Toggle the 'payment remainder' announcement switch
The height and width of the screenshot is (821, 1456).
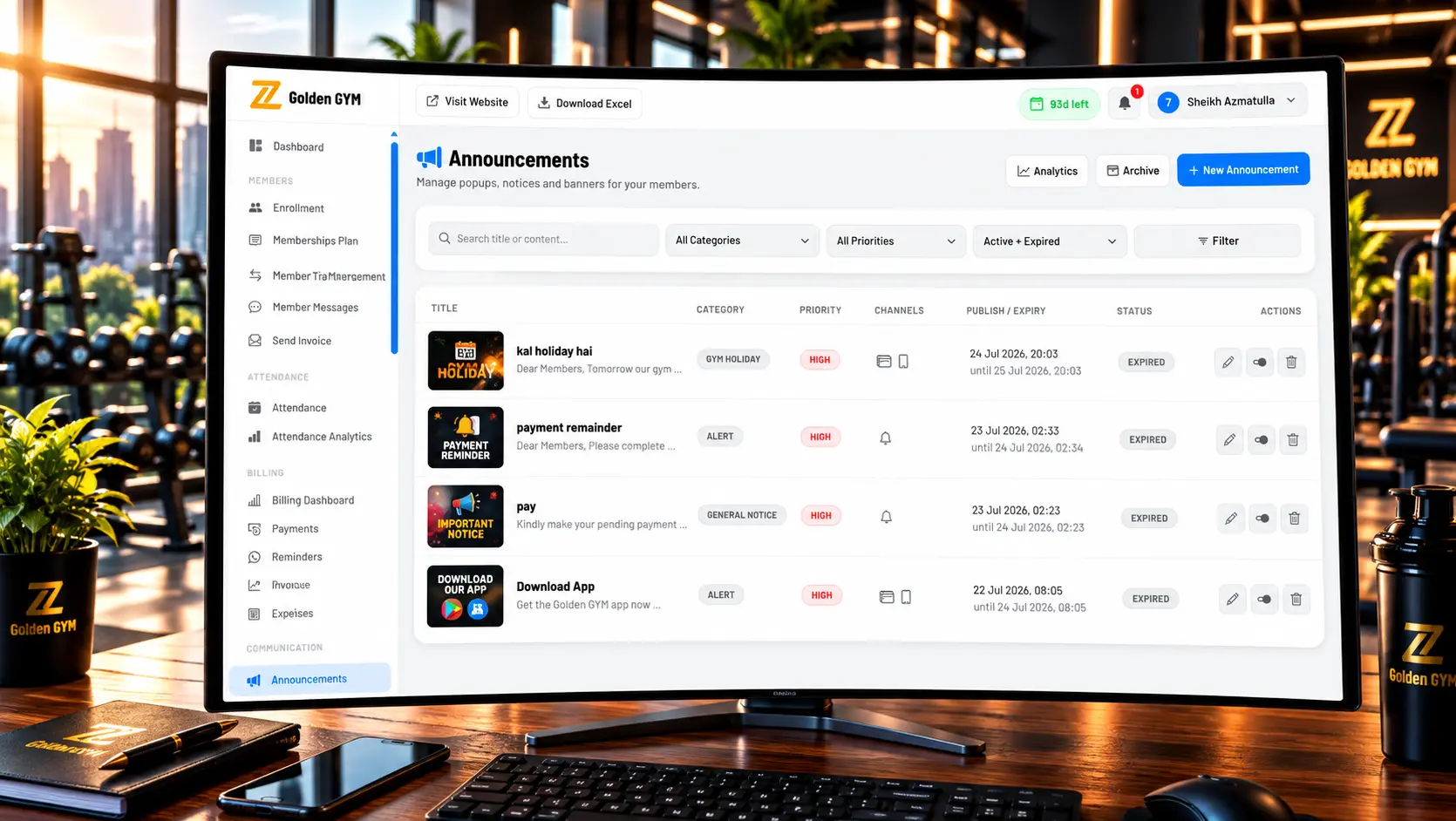click(x=1262, y=439)
